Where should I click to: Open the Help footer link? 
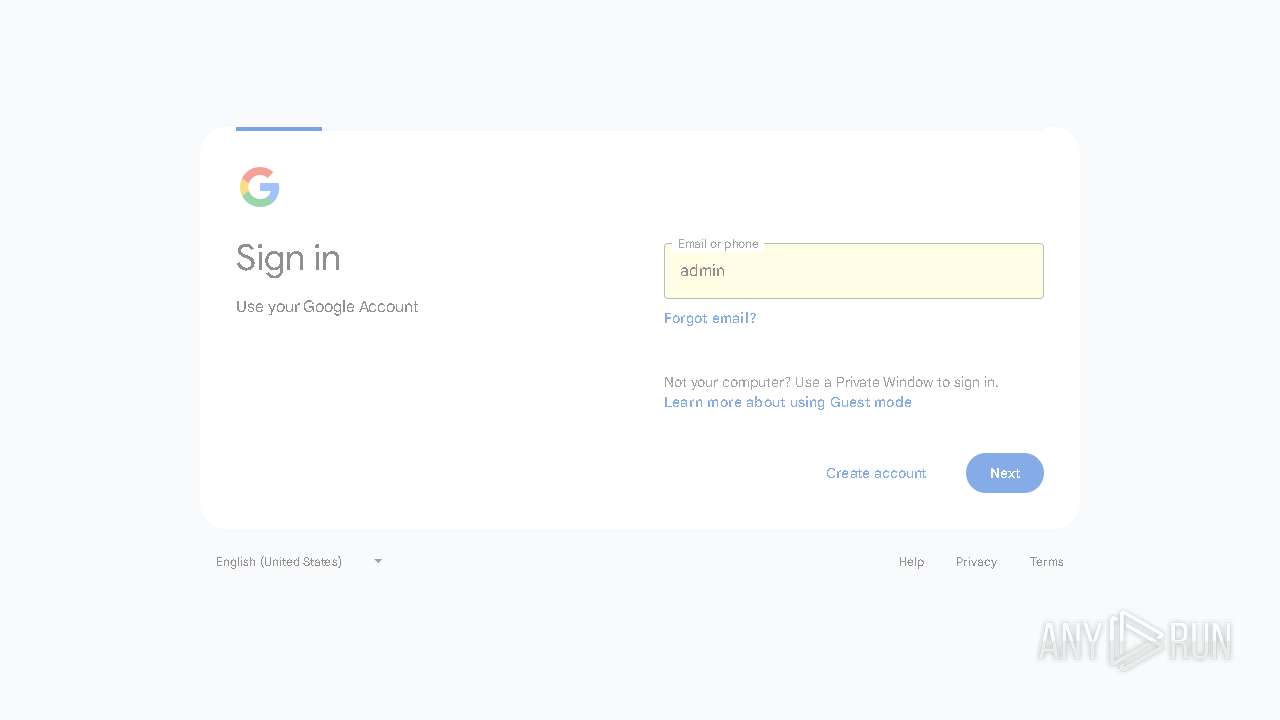(x=911, y=562)
